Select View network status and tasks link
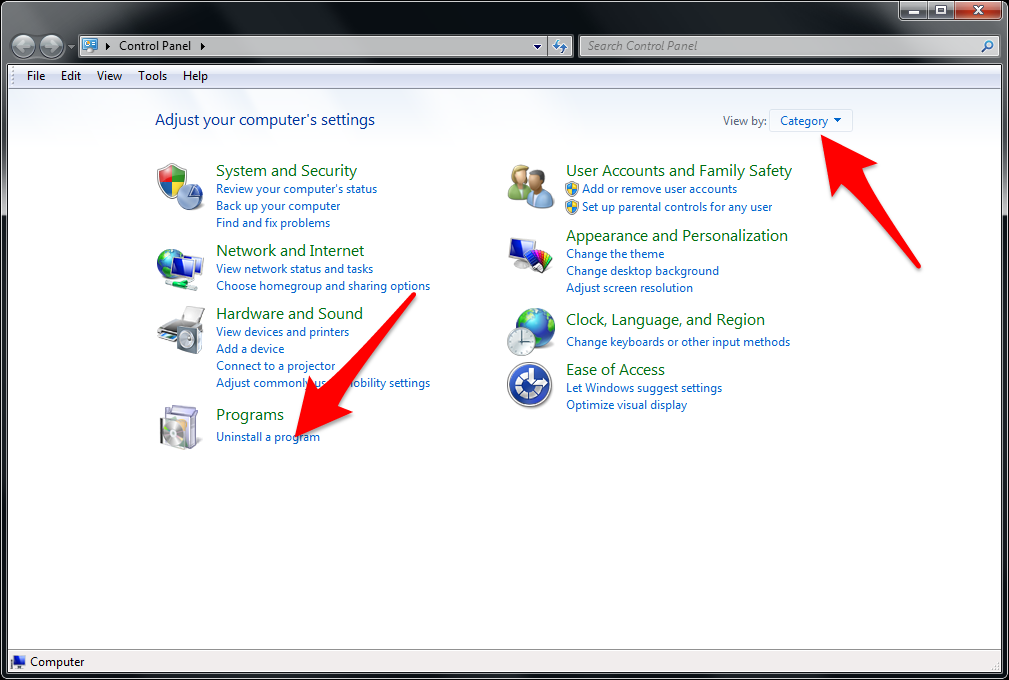Image resolution: width=1009 pixels, height=680 pixels. tap(294, 269)
